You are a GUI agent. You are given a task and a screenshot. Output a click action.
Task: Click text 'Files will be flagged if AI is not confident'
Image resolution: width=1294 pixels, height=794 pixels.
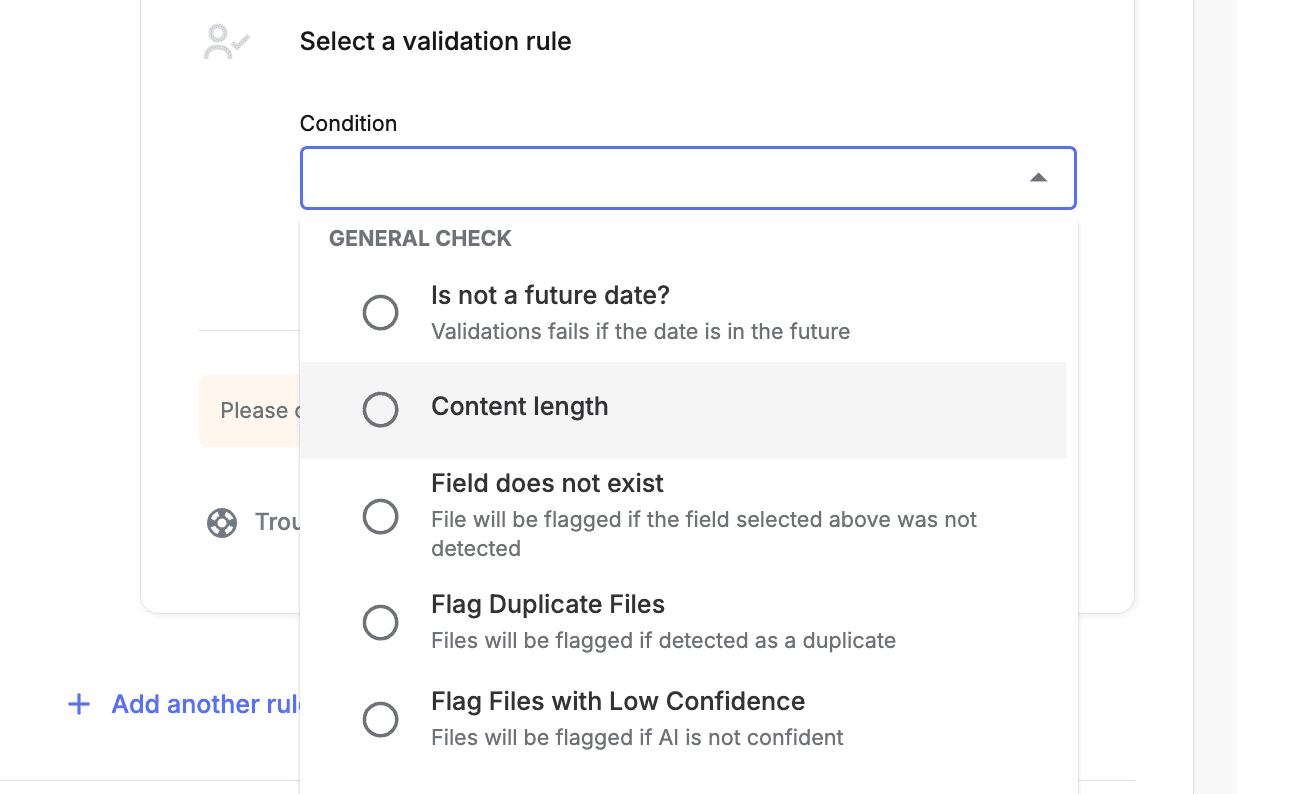point(638,737)
